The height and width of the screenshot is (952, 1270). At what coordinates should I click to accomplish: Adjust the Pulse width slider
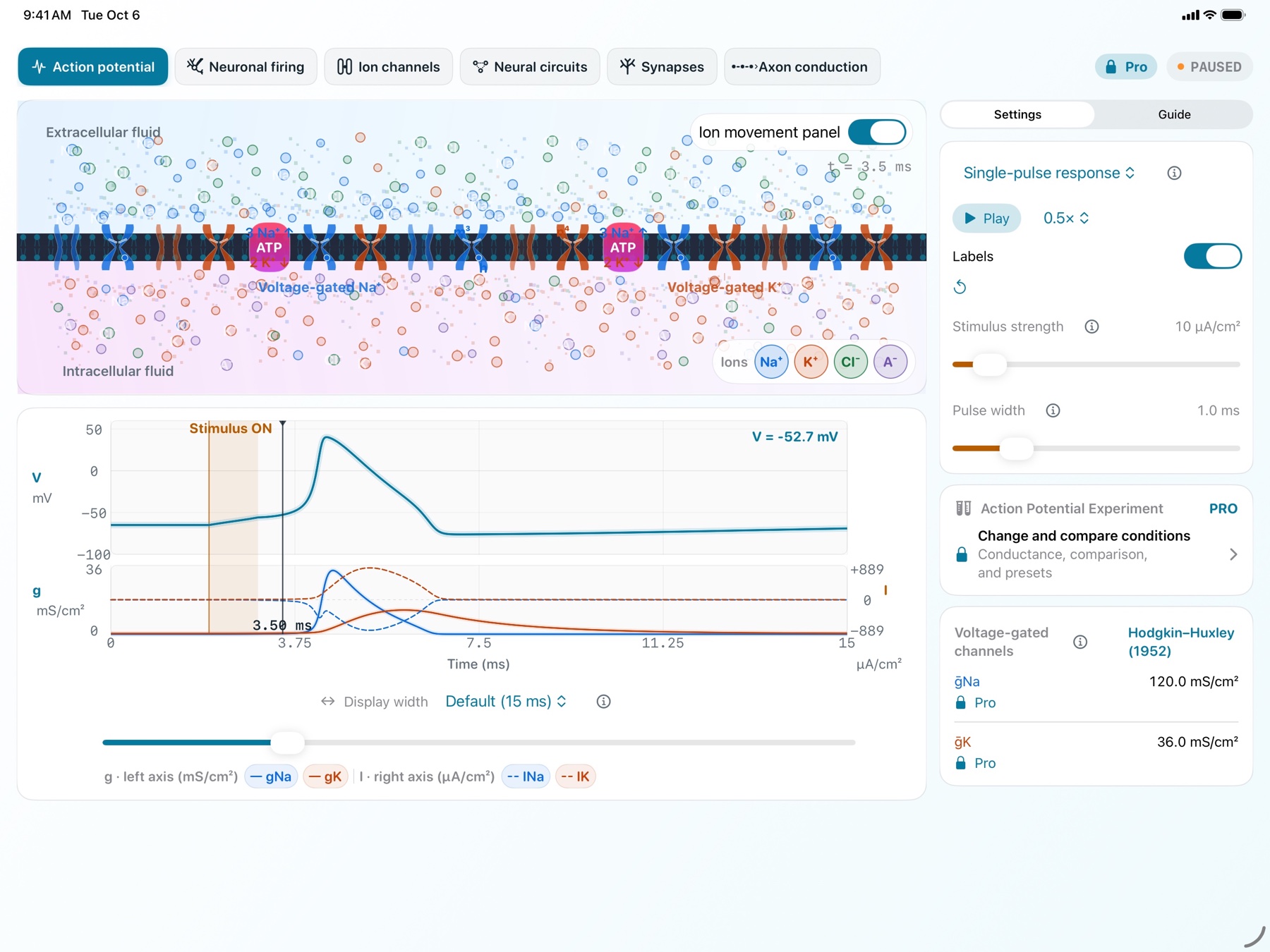pos(1017,448)
